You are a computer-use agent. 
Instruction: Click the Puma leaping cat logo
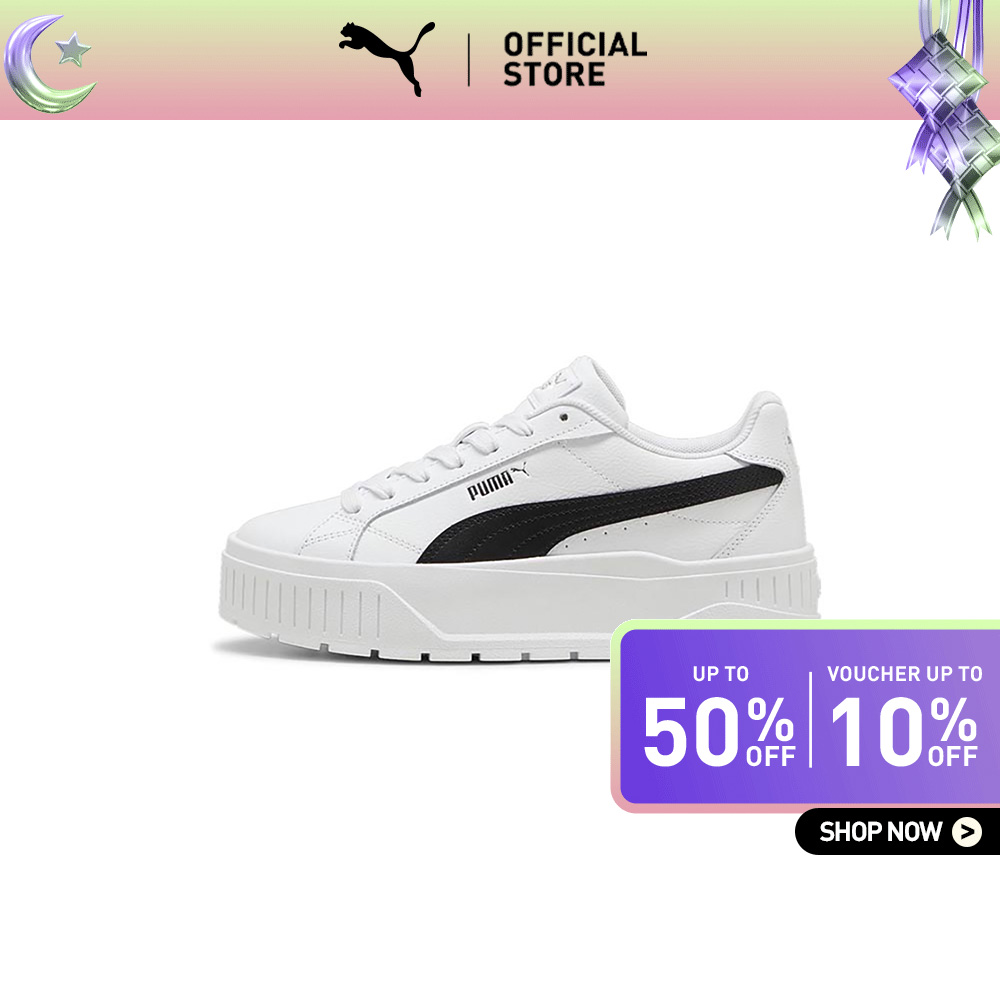[386, 58]
